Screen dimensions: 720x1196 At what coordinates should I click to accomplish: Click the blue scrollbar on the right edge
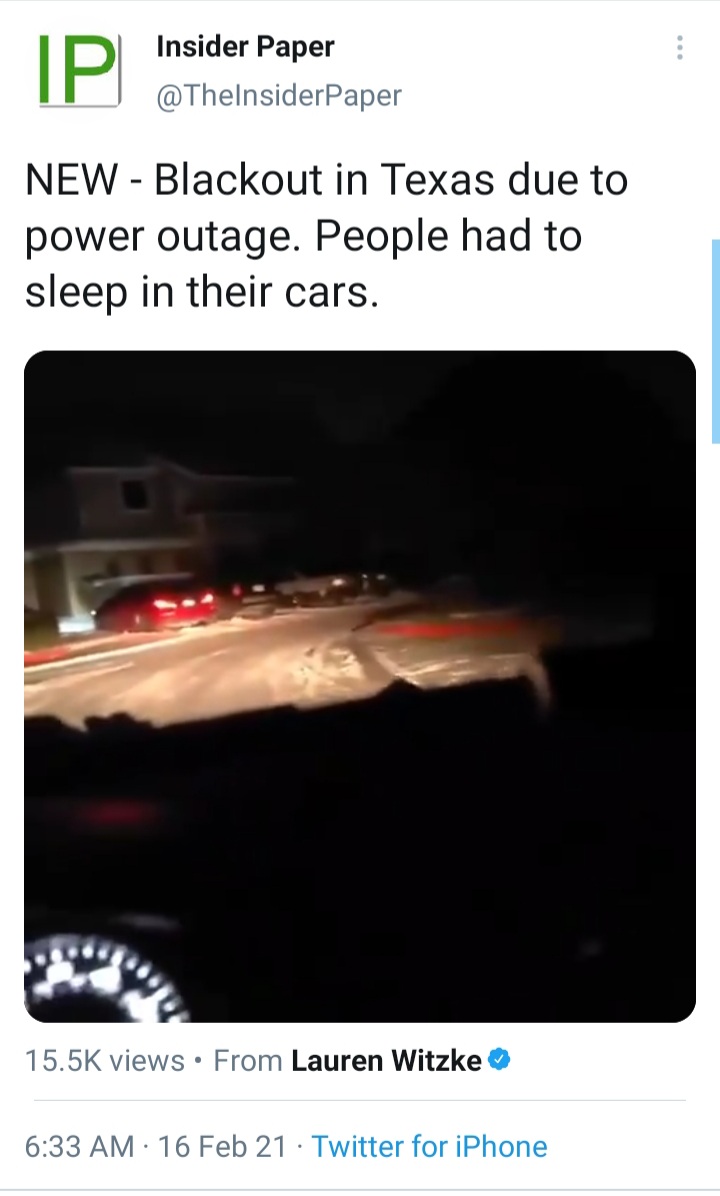tap(715, 341)
